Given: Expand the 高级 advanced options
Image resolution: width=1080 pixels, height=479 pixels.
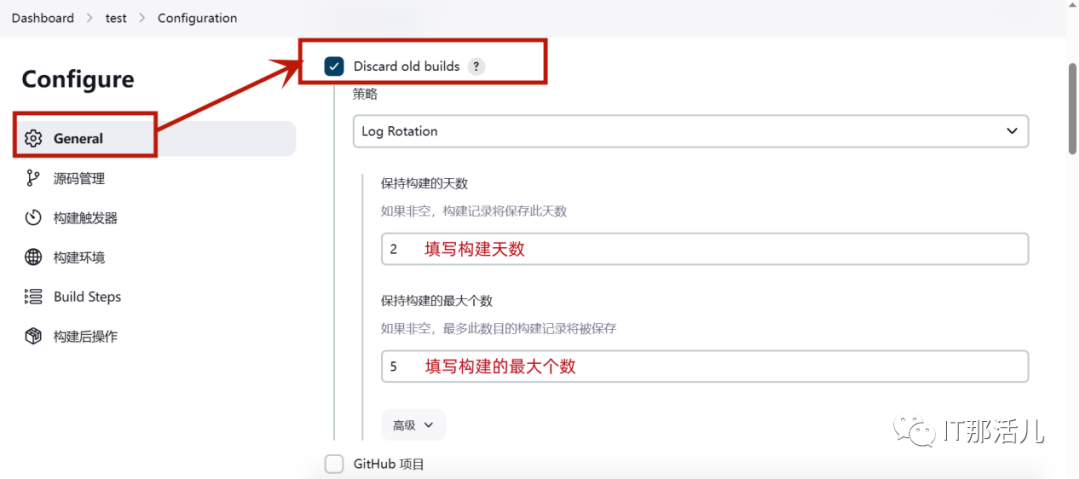Looking at the screenshot, I should pyautogui.click(x=413, y=425).
